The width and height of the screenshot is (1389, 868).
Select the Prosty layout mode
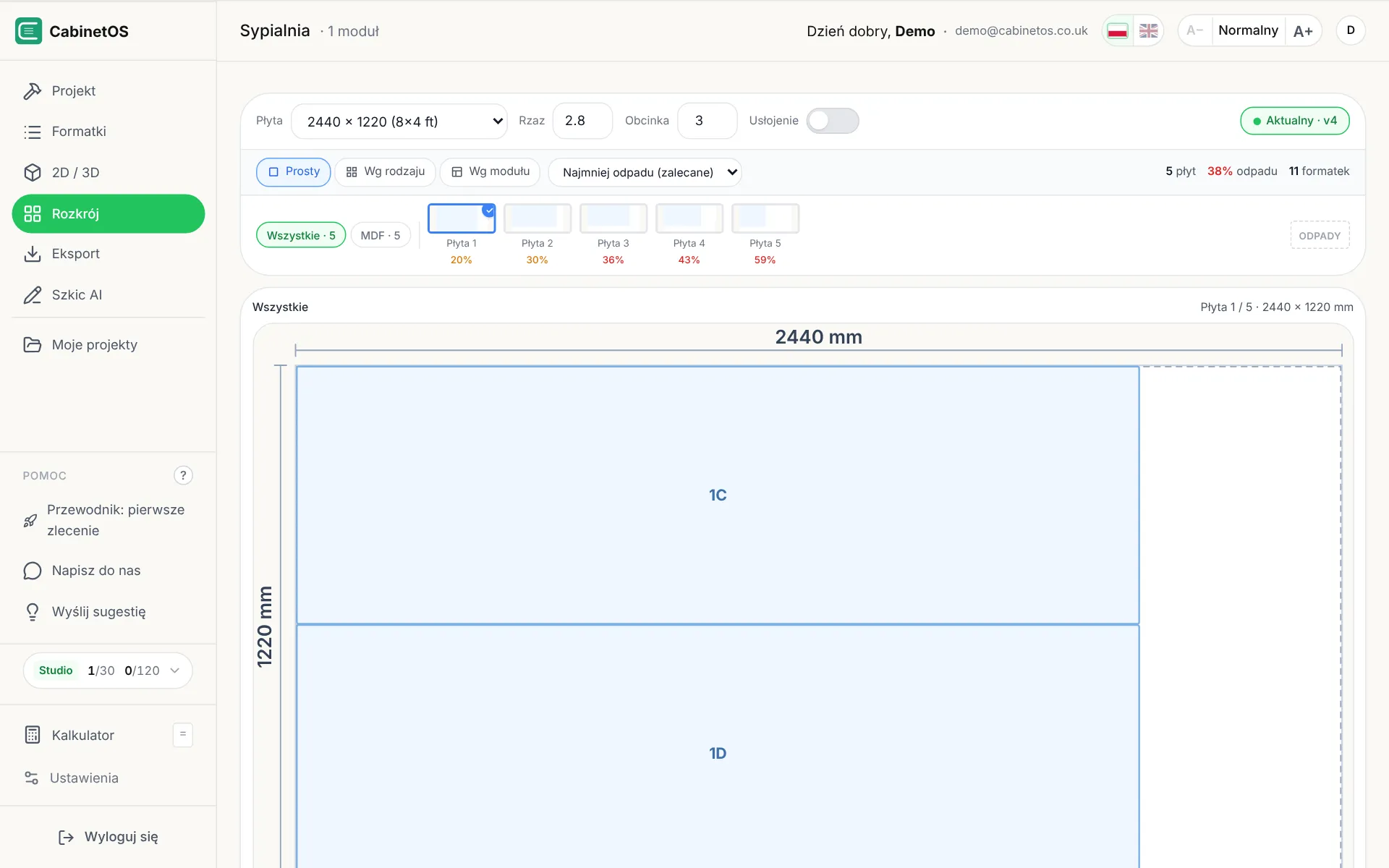(x=293, y=172)
